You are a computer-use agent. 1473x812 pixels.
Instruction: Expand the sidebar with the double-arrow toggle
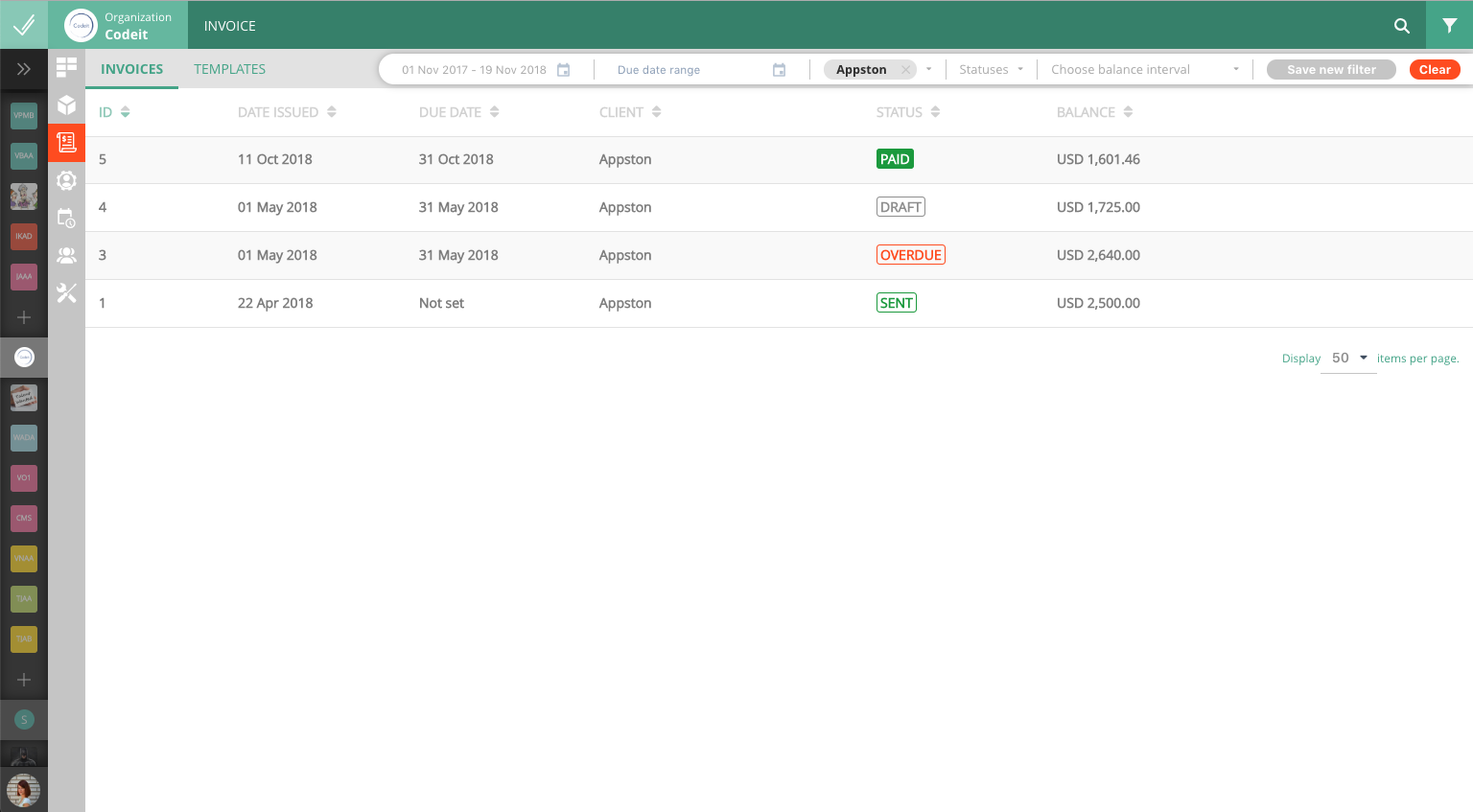[x=23, y=68]
